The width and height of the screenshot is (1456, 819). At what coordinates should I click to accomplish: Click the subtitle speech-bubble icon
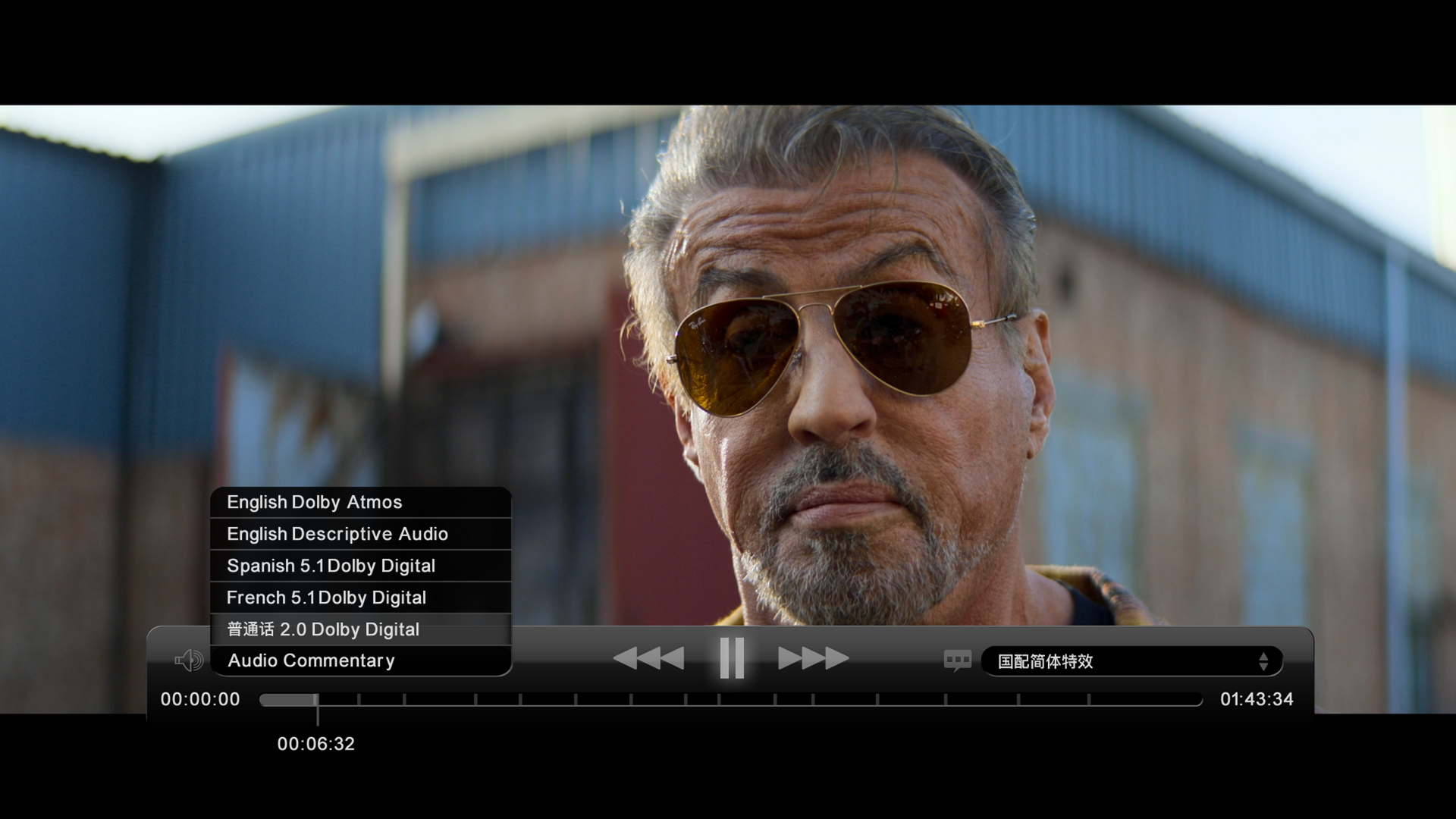[957, 661]
